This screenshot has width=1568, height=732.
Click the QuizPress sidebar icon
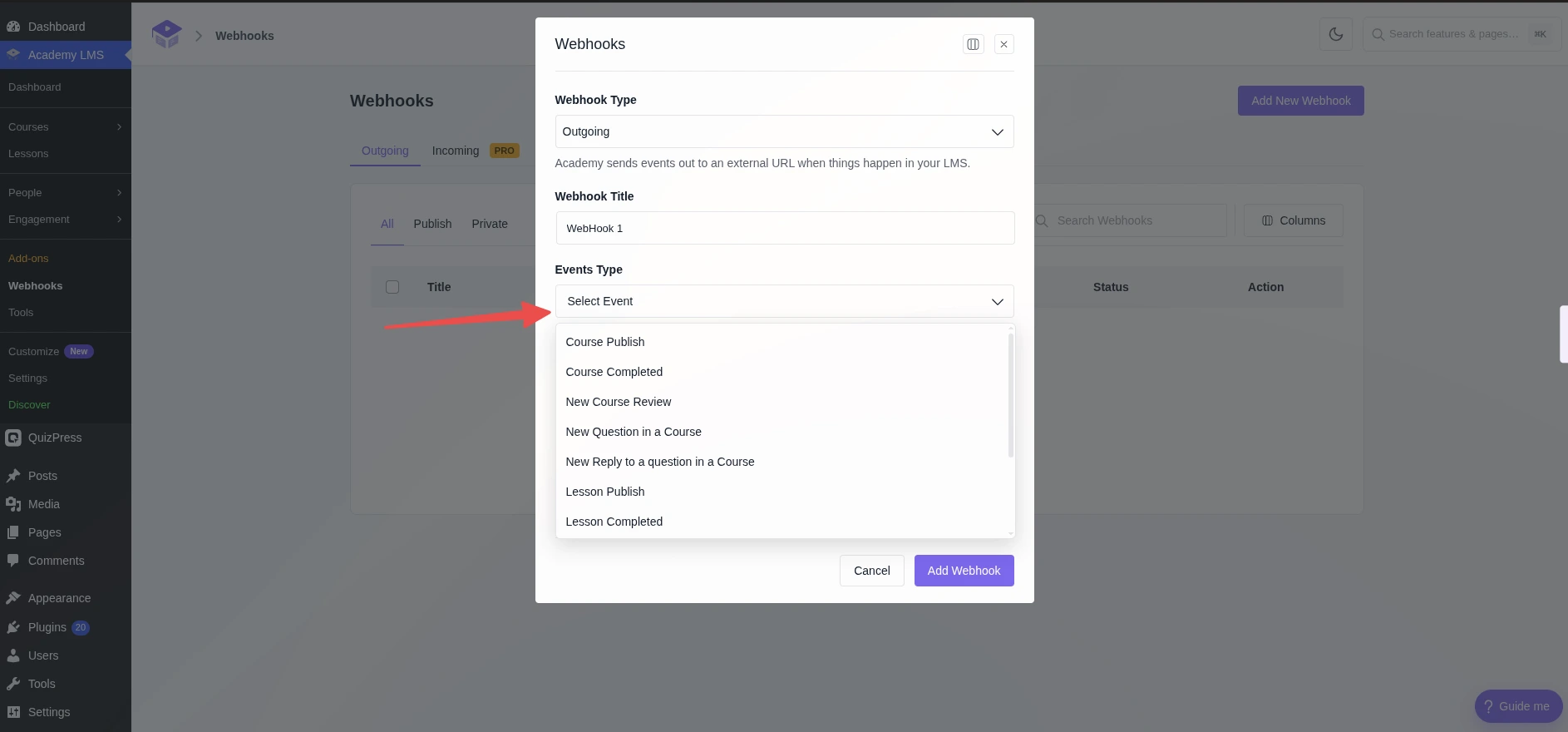click(13, 438)
